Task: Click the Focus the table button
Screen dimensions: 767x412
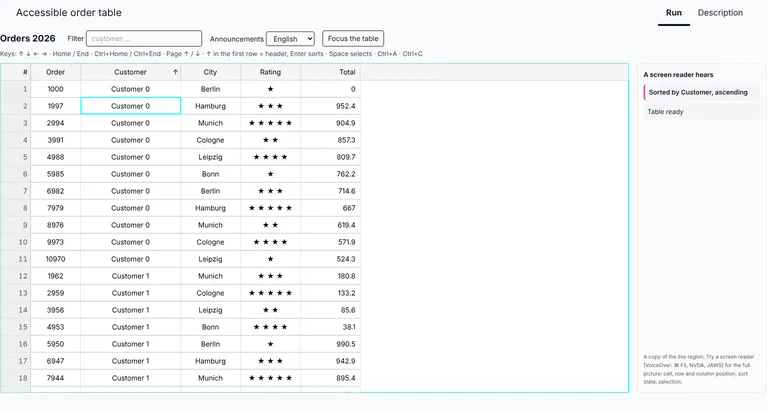Action: (353, 39)
